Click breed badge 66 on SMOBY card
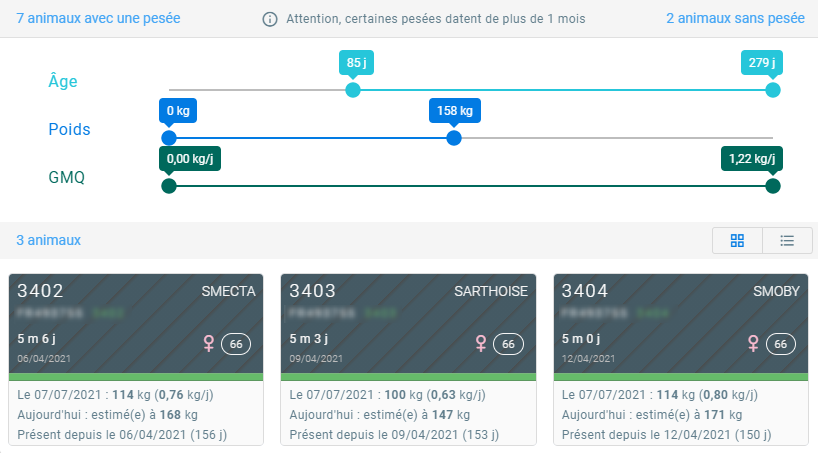The image size is (818, 453). pos(780,344)
